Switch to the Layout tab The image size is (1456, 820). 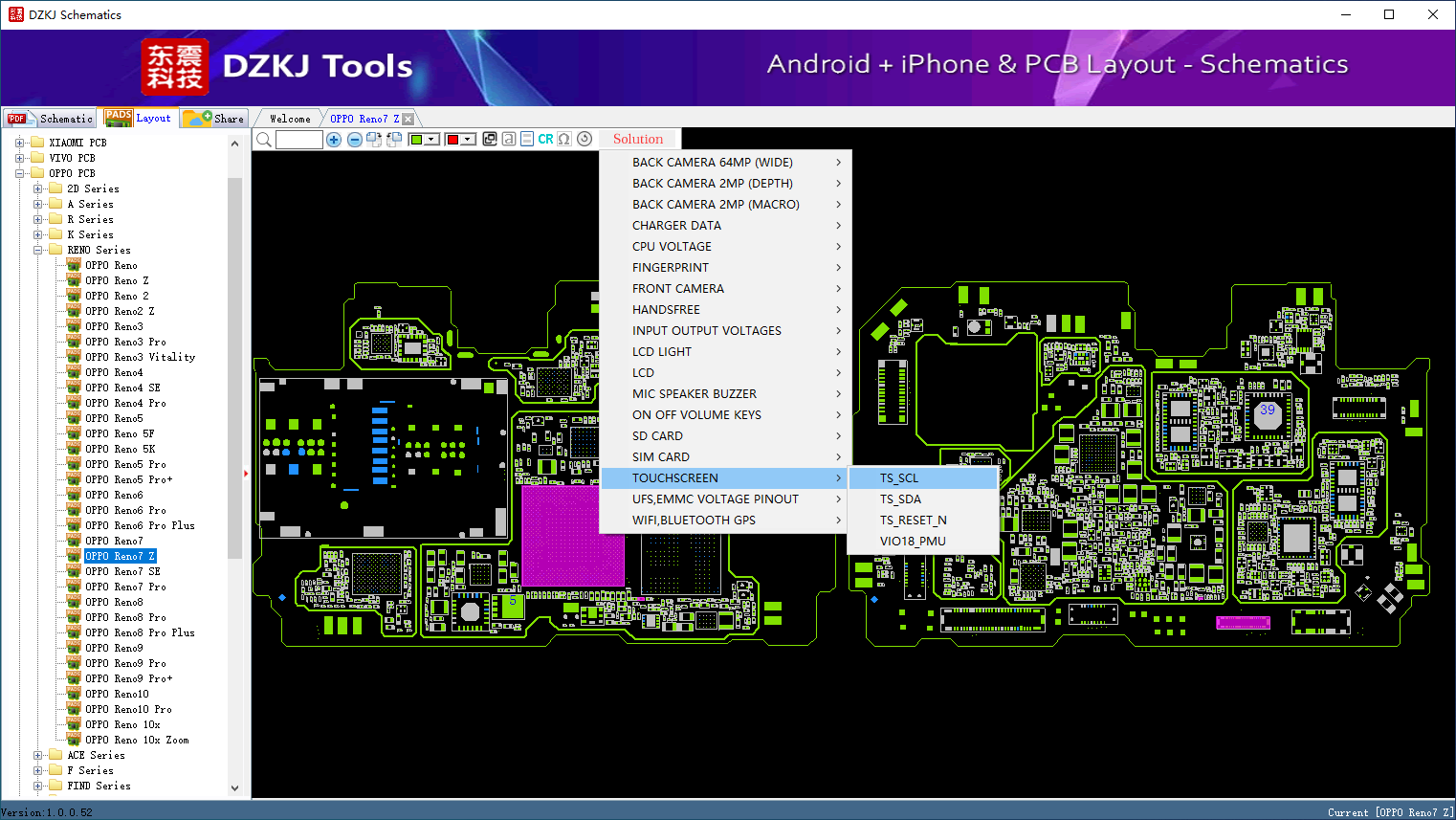pyautogui.click(x=139, y=118)
